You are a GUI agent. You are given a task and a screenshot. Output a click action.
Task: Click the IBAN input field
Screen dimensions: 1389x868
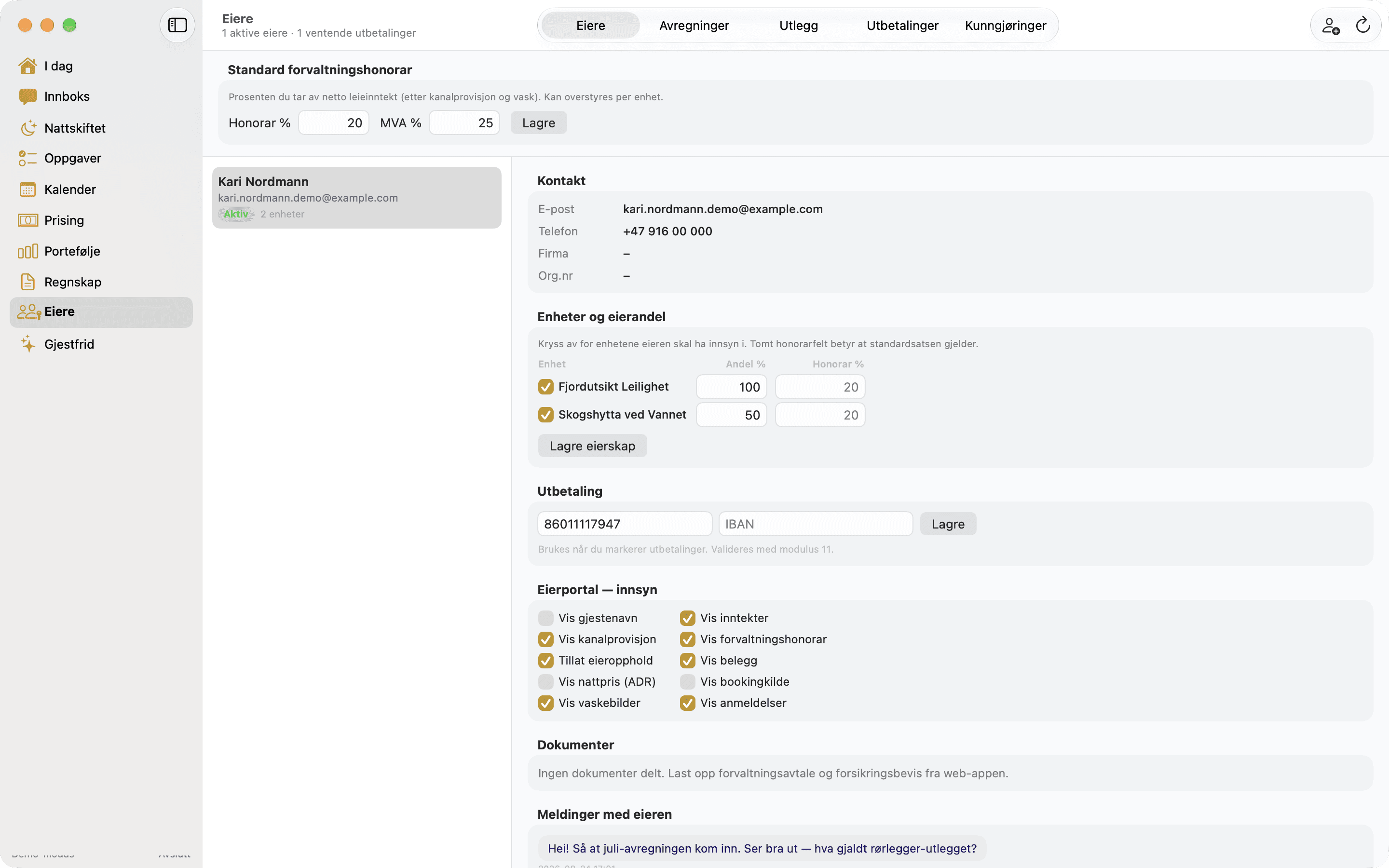[x=816, y=524]
